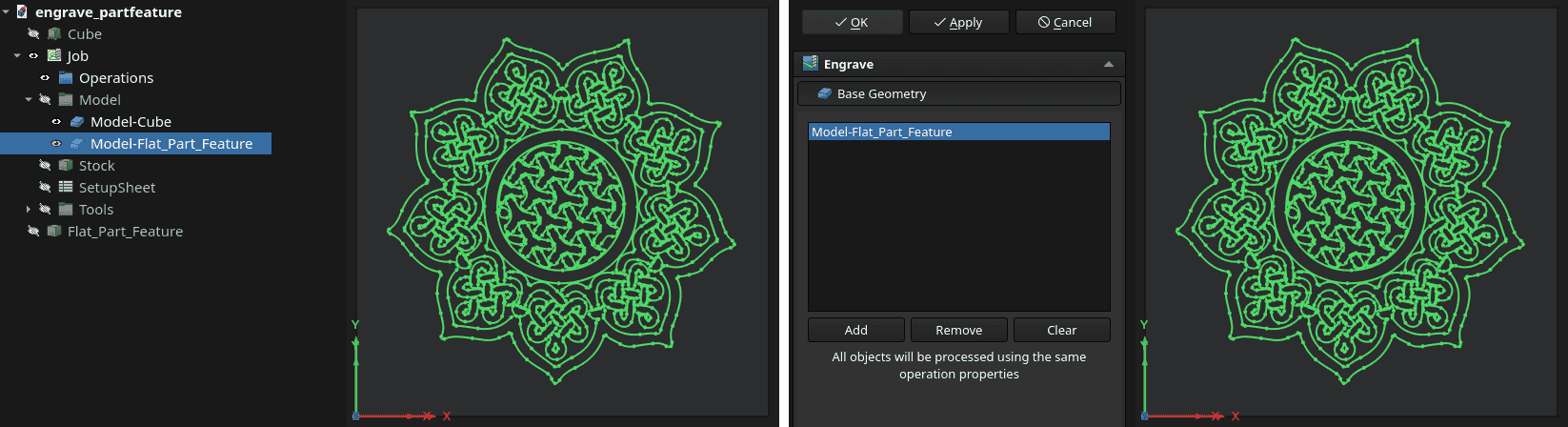Click the Base Geometry icon
Viewport: 1568px width, 427px height.
(825, 94)
